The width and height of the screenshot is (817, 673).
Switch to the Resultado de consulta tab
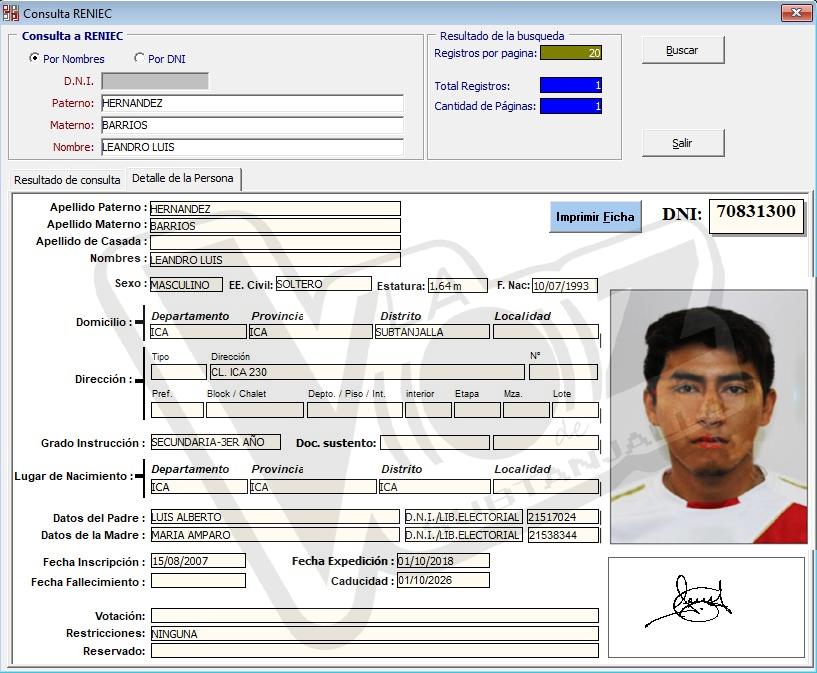tap(67, 180)
